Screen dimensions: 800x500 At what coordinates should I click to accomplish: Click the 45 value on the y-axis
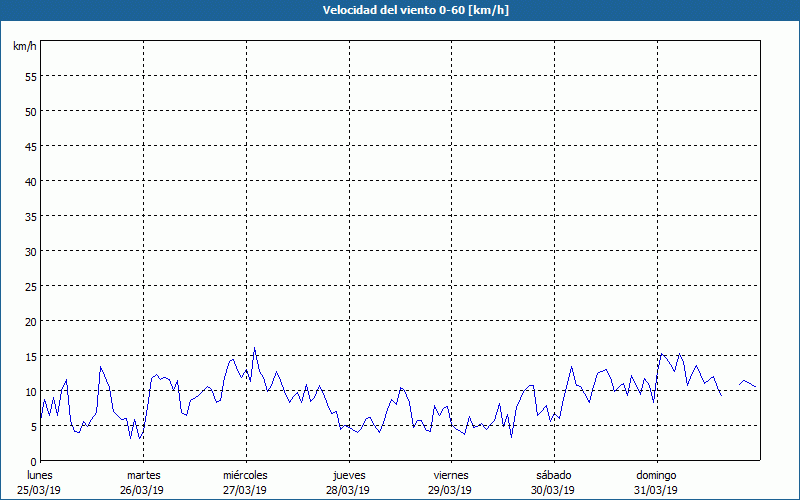pyautogui.click(x=31, y=147)
